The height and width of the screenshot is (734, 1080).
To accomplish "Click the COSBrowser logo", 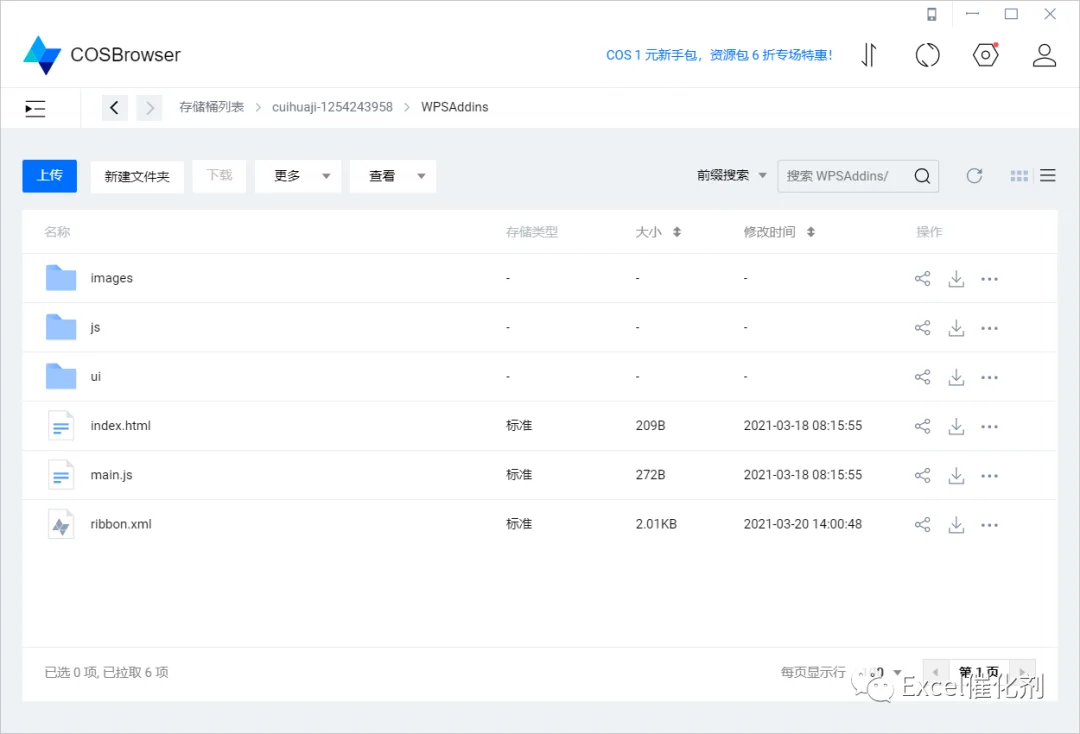I will coord(101,55).
